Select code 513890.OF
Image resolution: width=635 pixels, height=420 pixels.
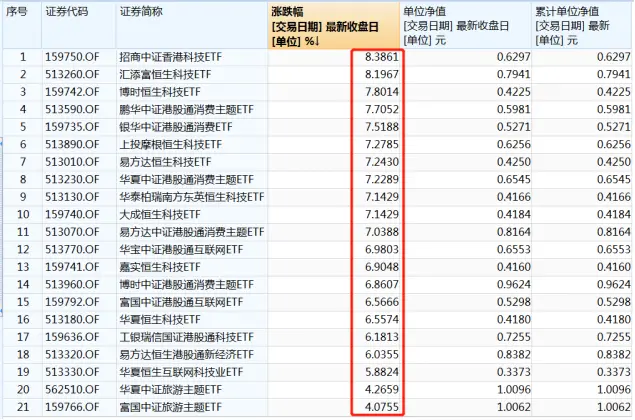coord(72,145)
